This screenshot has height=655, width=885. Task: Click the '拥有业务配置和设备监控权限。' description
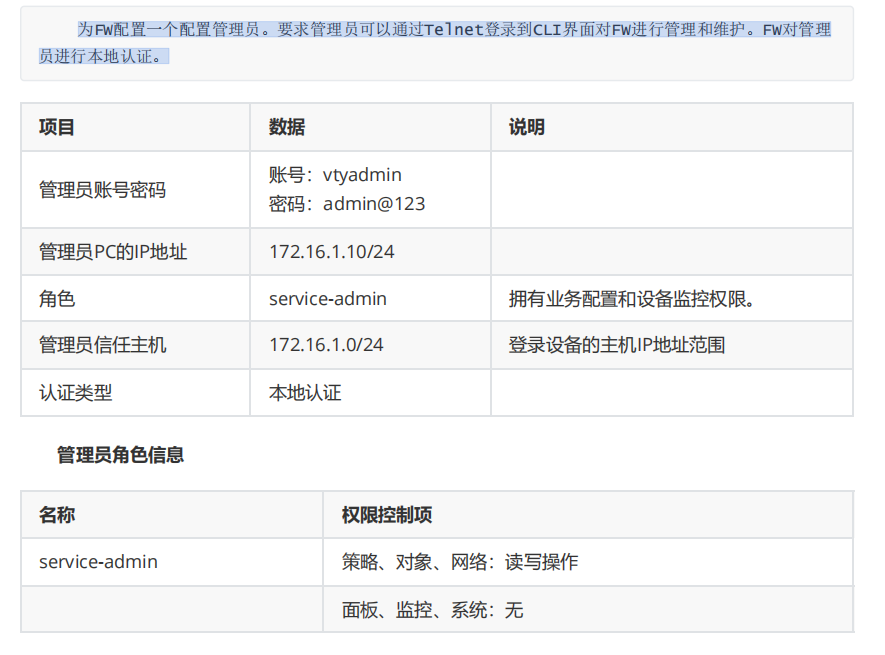point(632,299)
